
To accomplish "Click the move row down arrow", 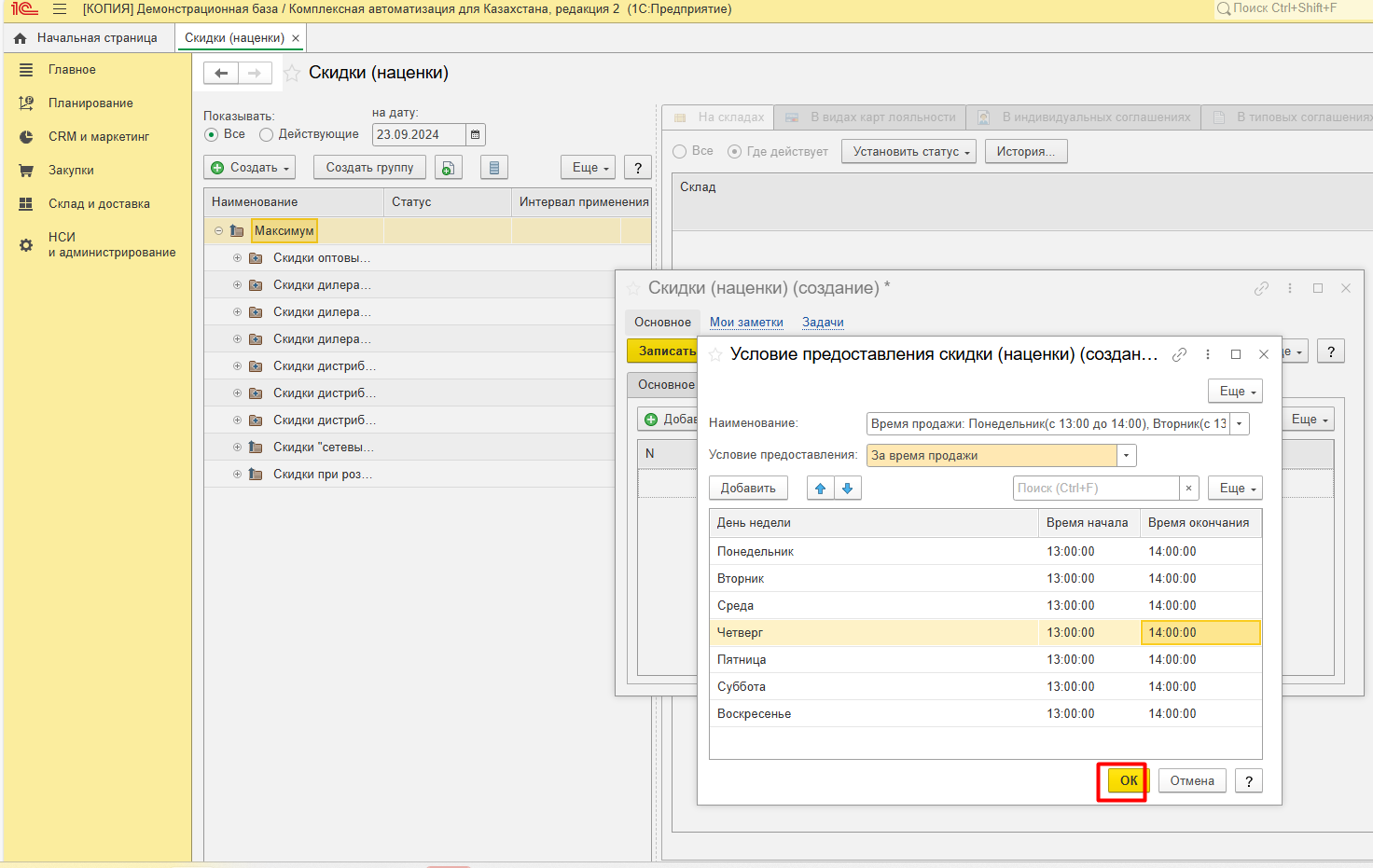I will coord(847,489).
